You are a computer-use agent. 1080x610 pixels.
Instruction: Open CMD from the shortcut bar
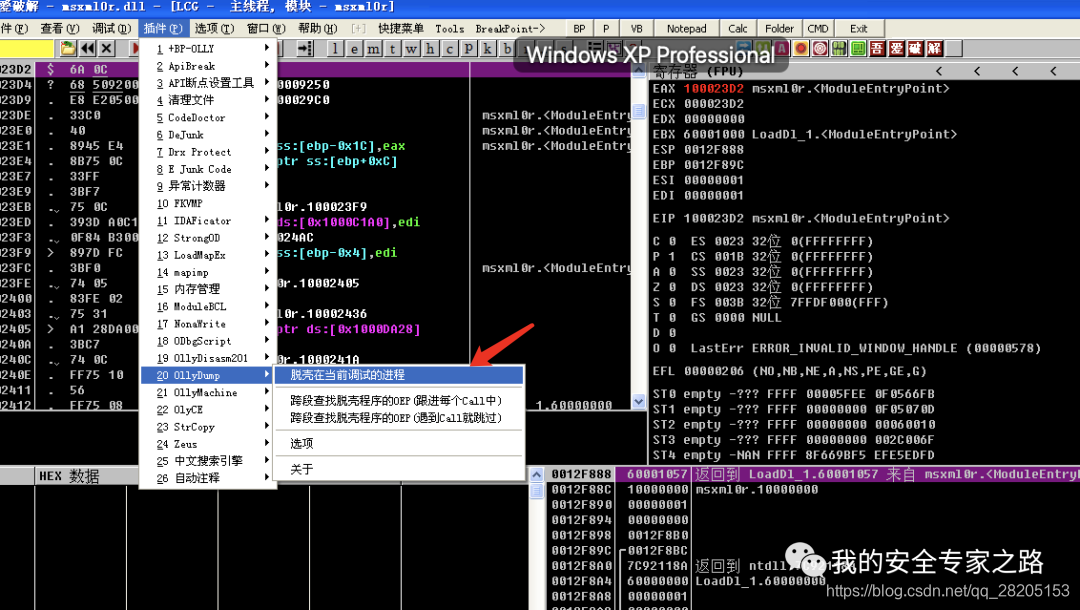pos(818,28)
